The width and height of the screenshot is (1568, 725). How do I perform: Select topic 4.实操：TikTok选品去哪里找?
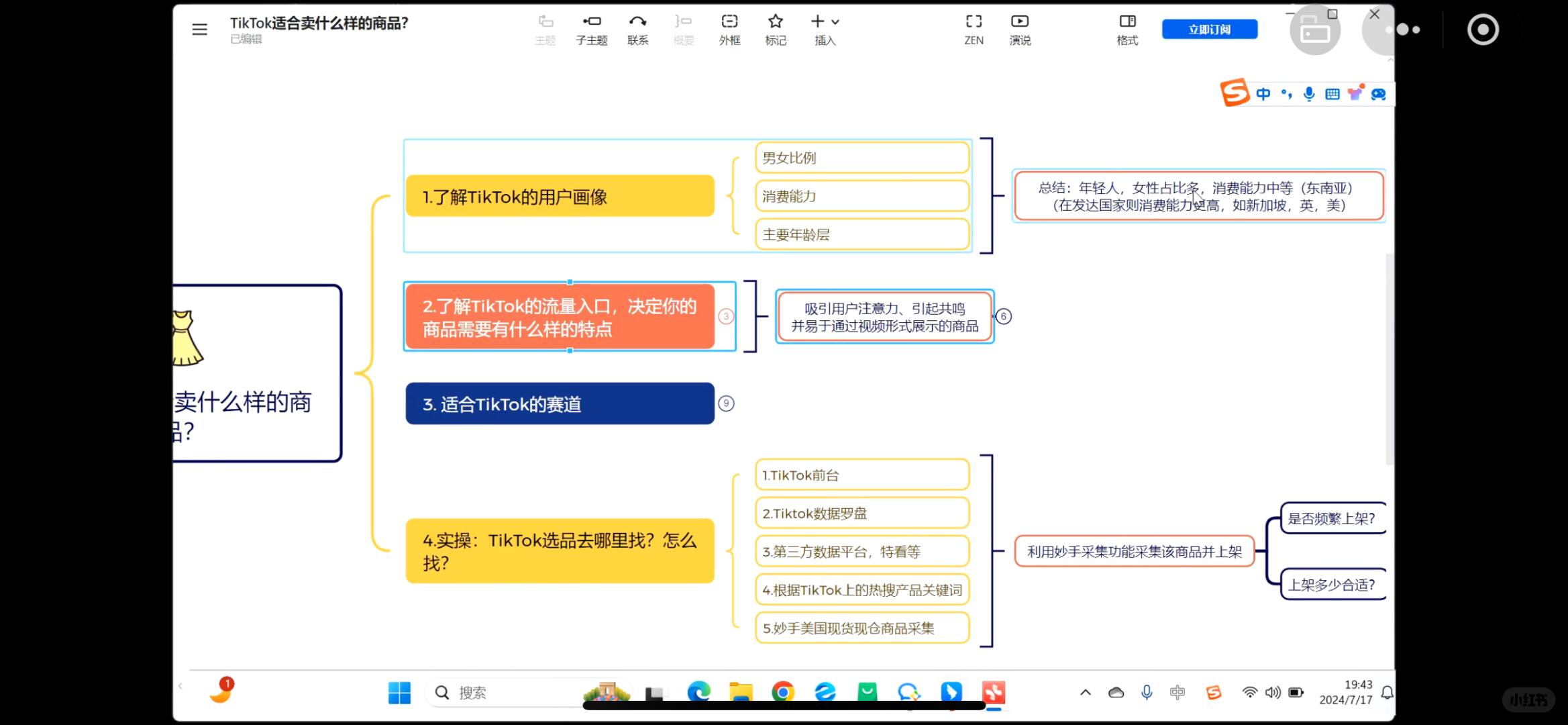click(560, 551)
